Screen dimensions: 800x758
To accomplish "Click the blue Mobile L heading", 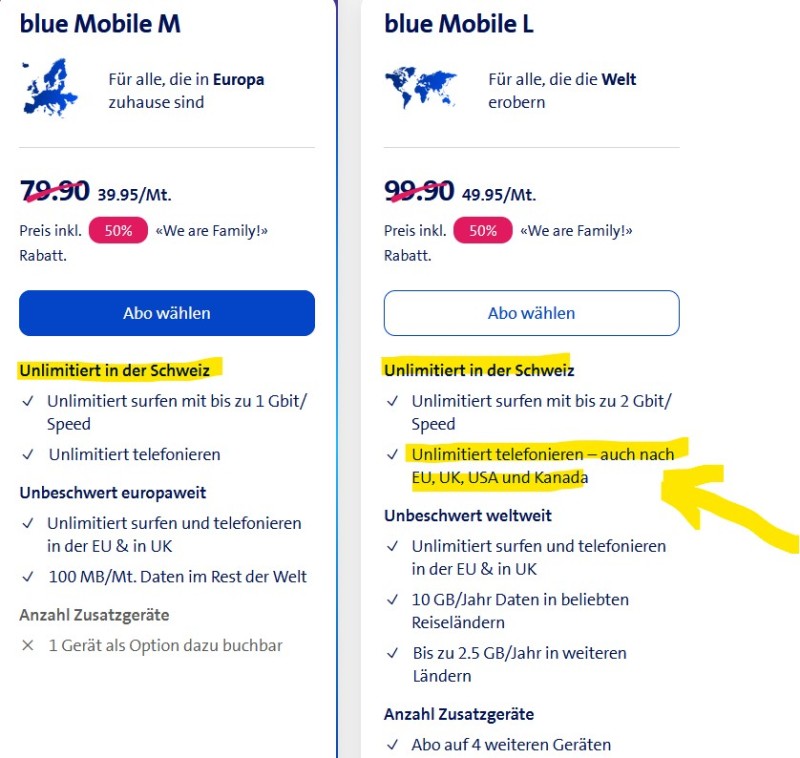I will pyautogui.click(x=459, y=24).
